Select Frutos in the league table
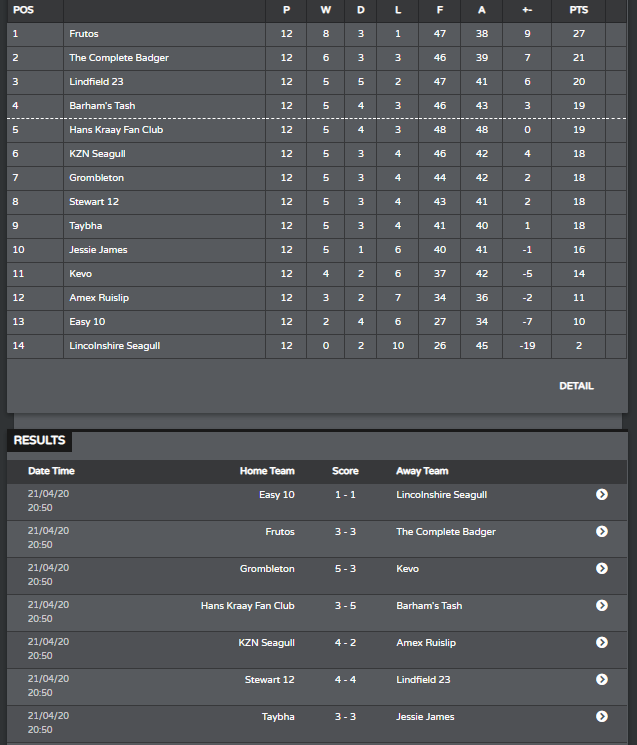This screenshot has height=745, width=637. [84, 34]
